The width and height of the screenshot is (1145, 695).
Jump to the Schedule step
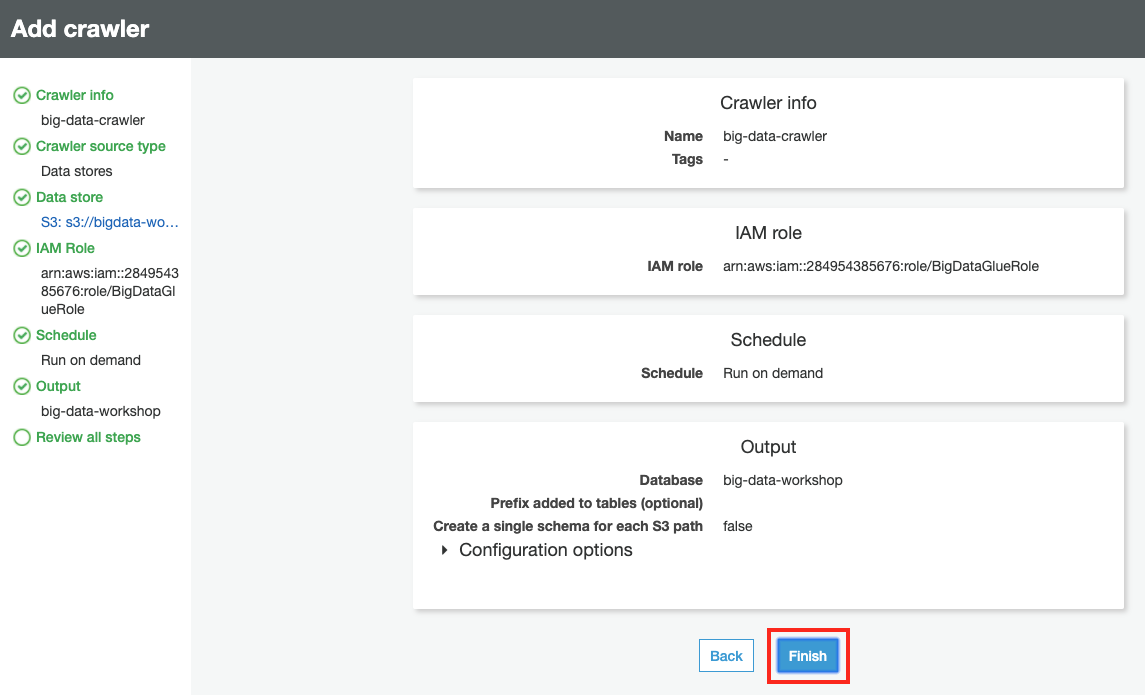(x=66, y=335)
